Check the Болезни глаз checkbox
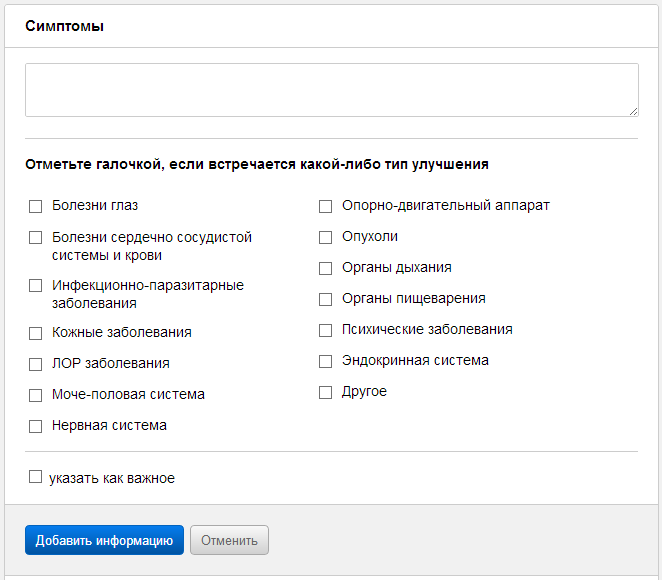 pyautogui.click(x=35, y=206)
